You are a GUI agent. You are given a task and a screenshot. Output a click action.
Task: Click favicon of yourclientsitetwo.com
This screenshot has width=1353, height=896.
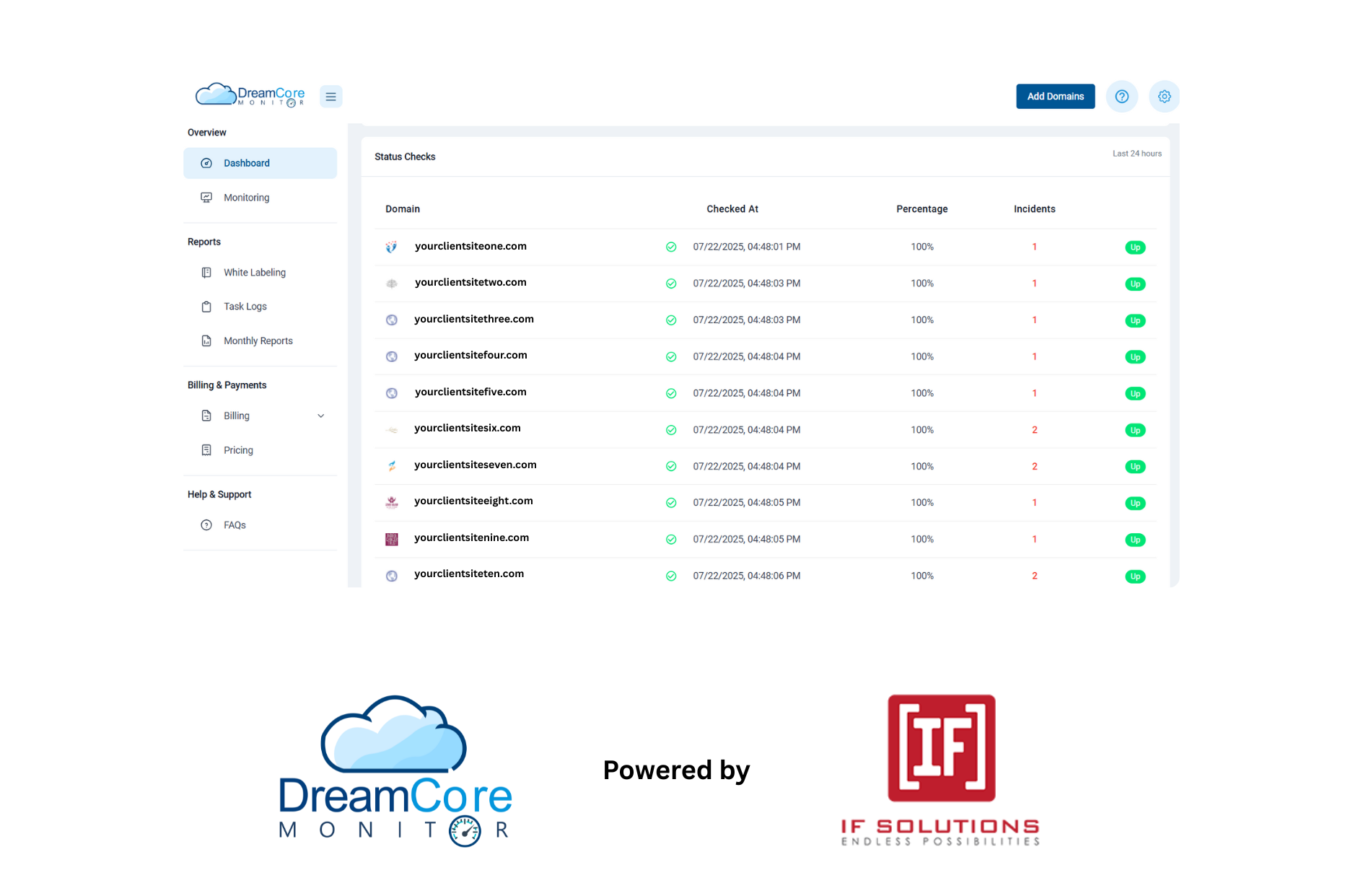(x=392, y=284)
